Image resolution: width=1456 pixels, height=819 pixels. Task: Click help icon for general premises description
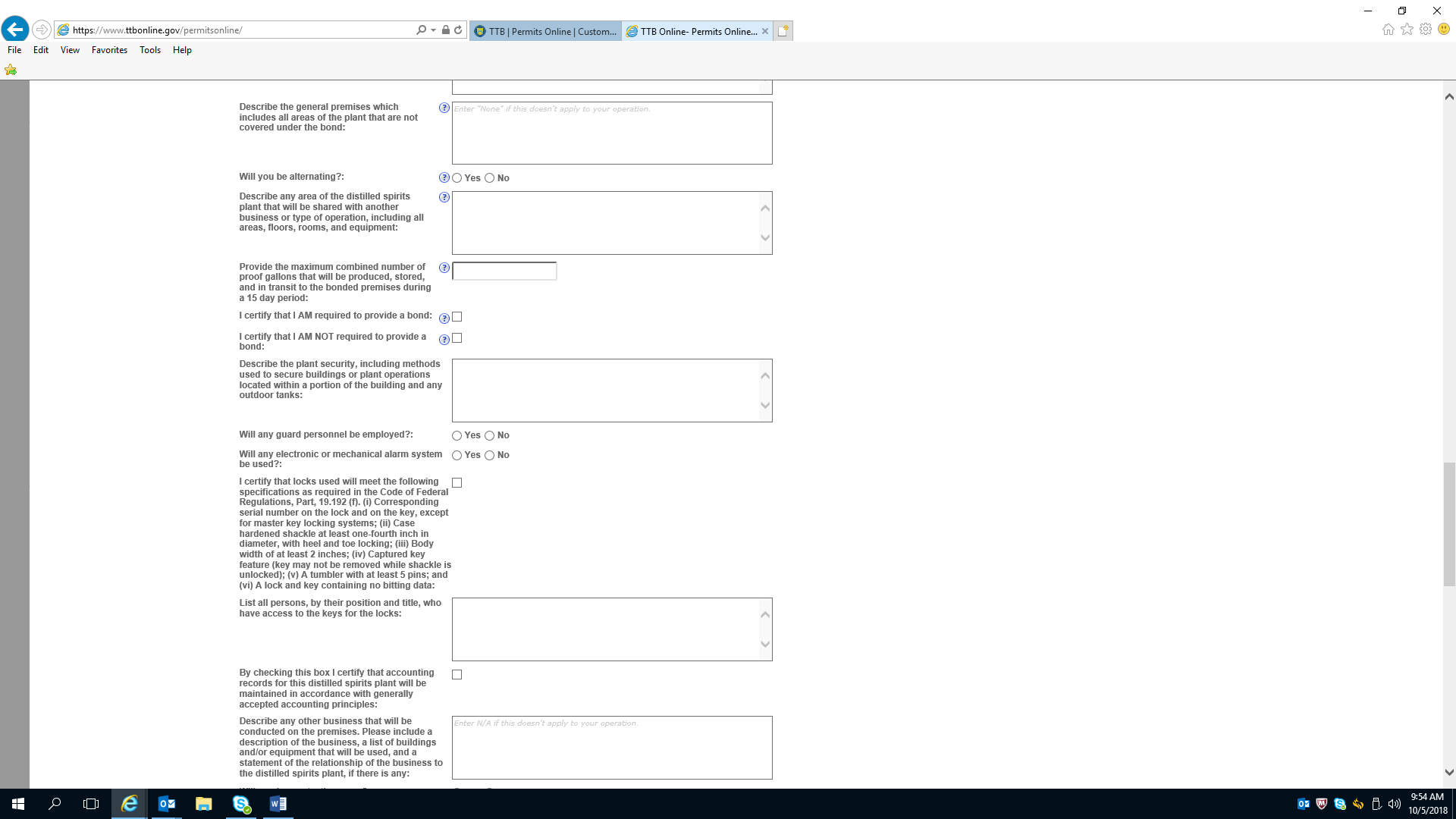[x=444, y=108]
